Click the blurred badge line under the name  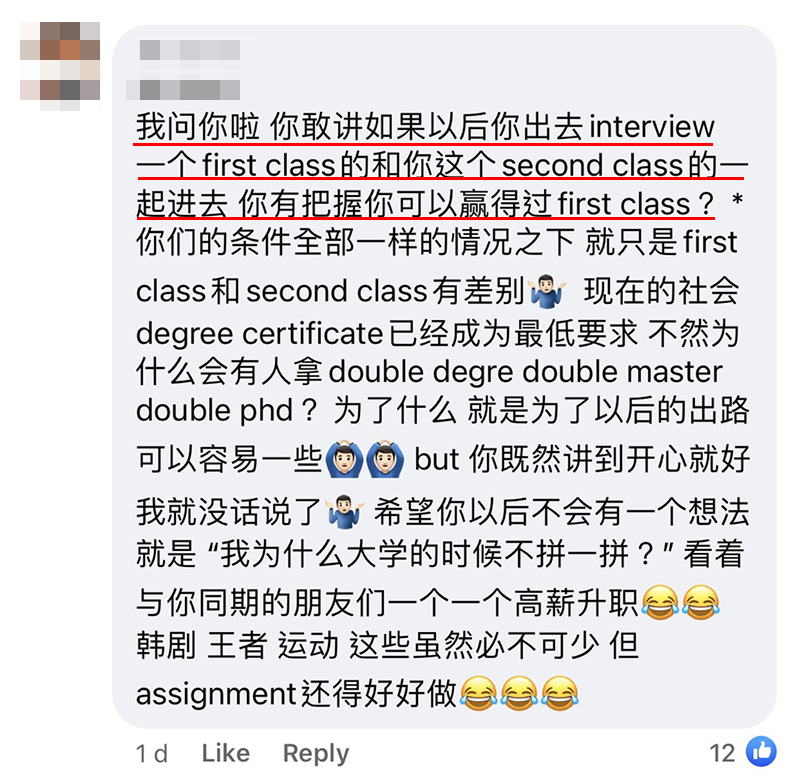pyautogui.click(x=184, y=89)
